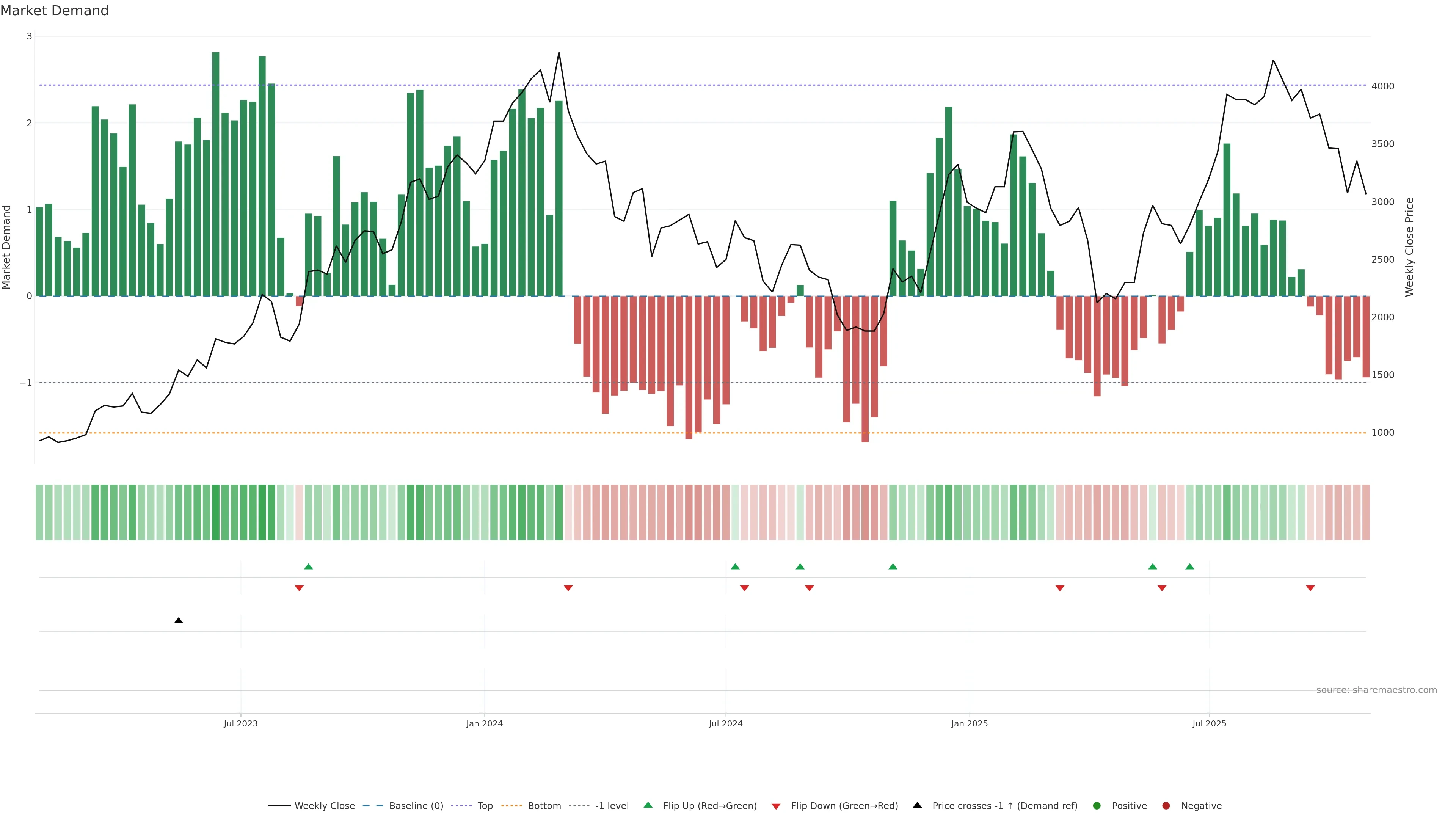1456x819 pixels.
Task: Click the Market Demand chart title
Action: click(x=54, y=11)
